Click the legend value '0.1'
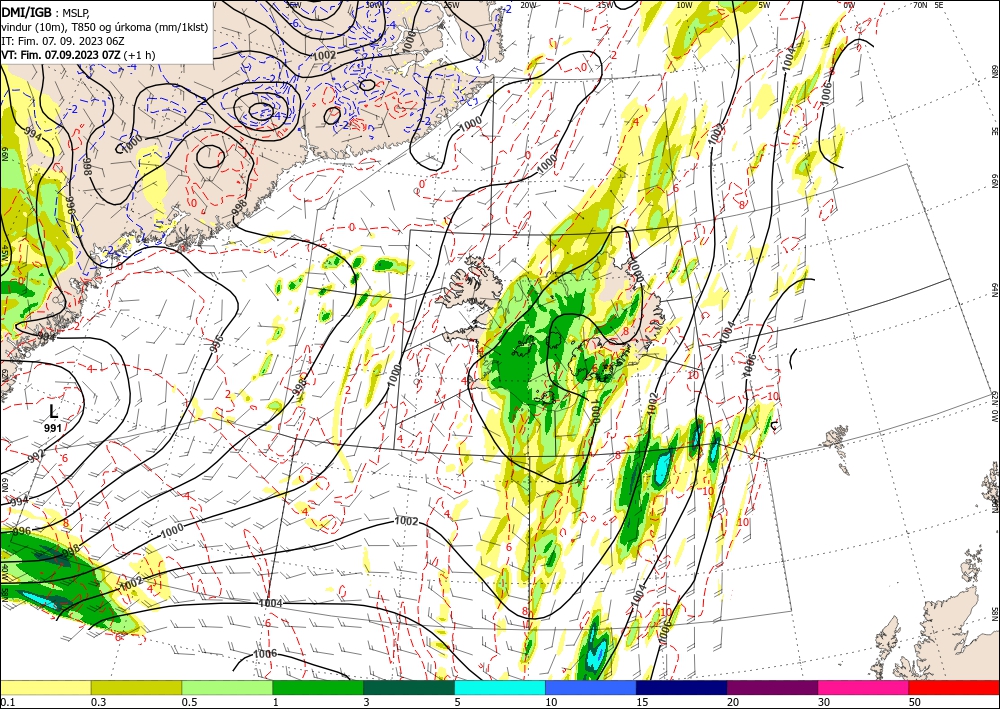The height and width of the screenshot is (709, 1000). (x=6, y=702)
